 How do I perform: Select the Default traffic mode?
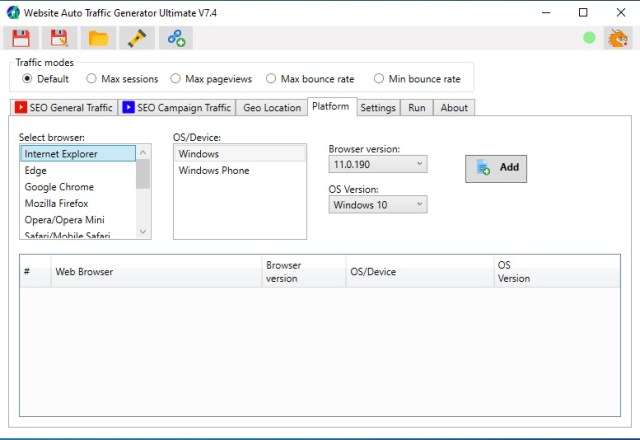click(x=45, y=79)
